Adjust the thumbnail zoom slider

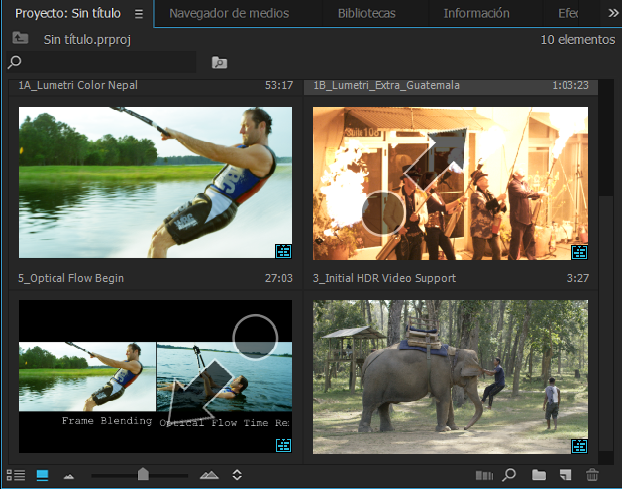[x=143, y=474]
